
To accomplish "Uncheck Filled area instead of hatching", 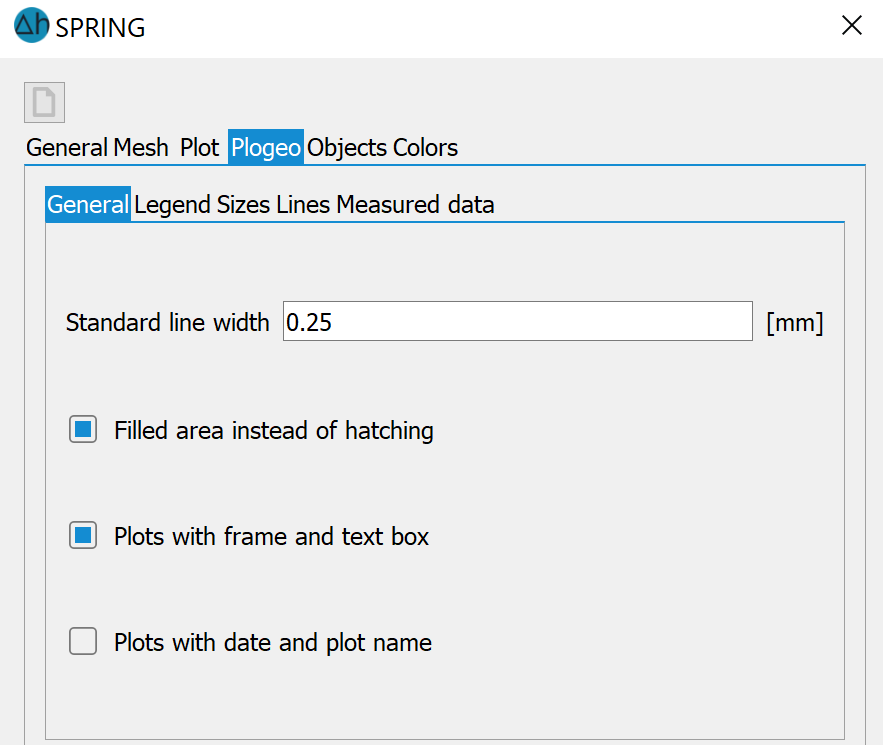I will coord(83,430).
